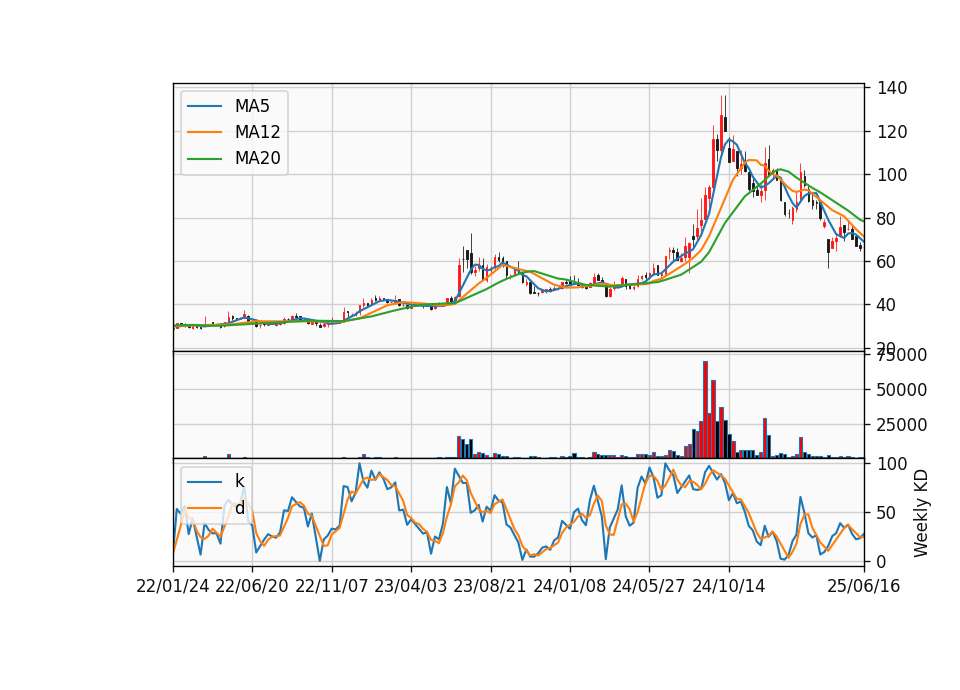Click the 50000 volume axis label
The image size is (960, 690).
[902, 389]
